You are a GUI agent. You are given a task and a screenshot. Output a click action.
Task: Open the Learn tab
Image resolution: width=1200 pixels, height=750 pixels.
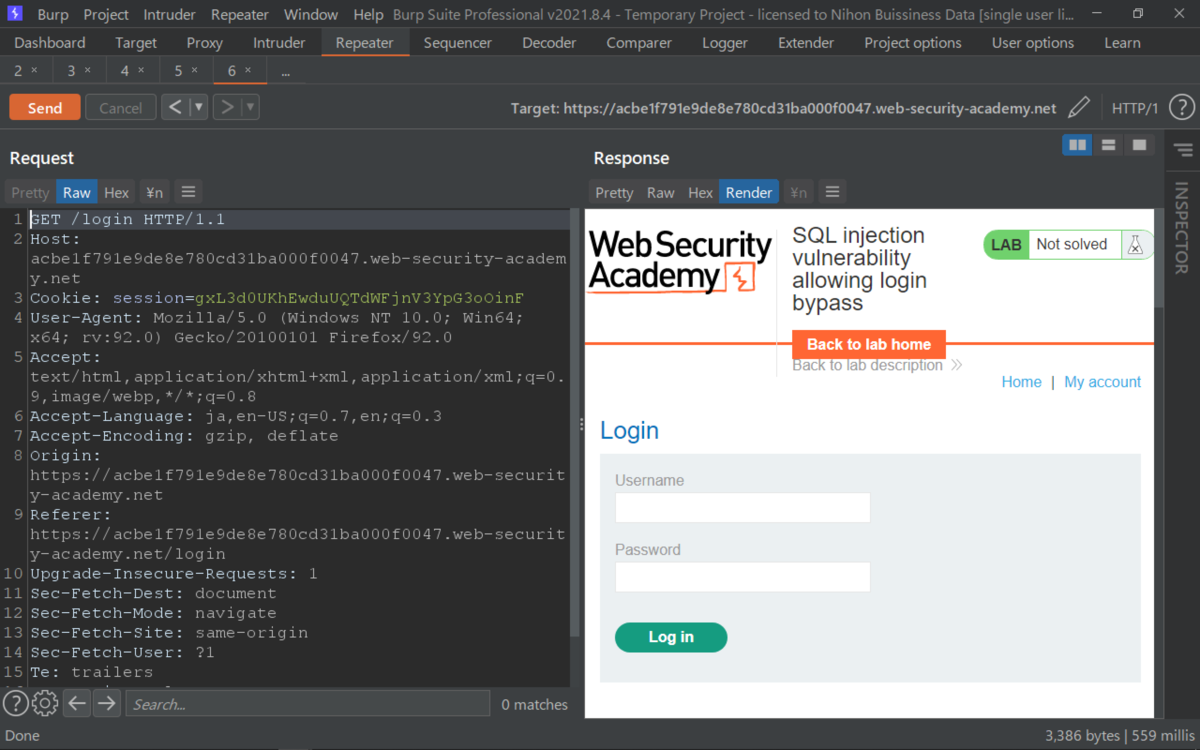click(x=1122, y=43)
